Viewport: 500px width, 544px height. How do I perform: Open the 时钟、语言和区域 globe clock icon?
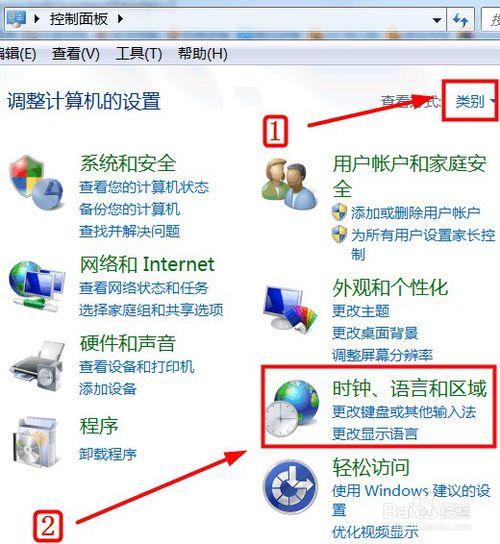[x=292, y=408]
